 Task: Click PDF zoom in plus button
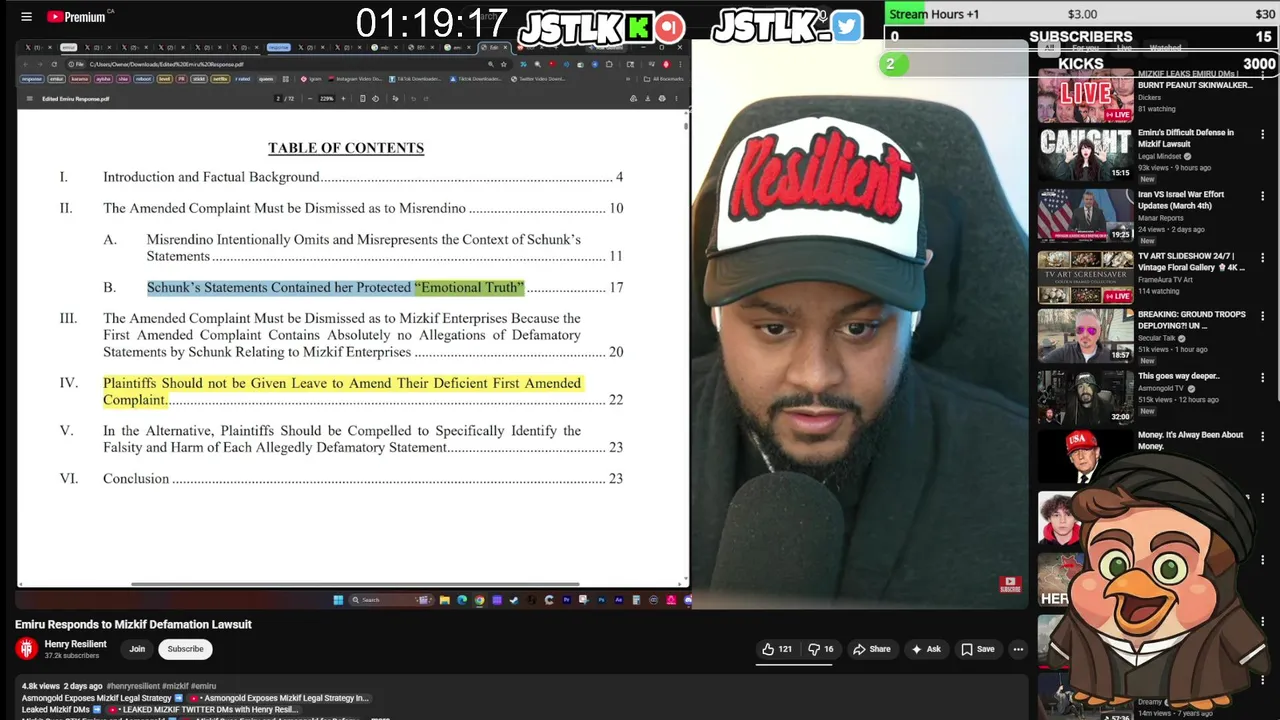[343, 98]
